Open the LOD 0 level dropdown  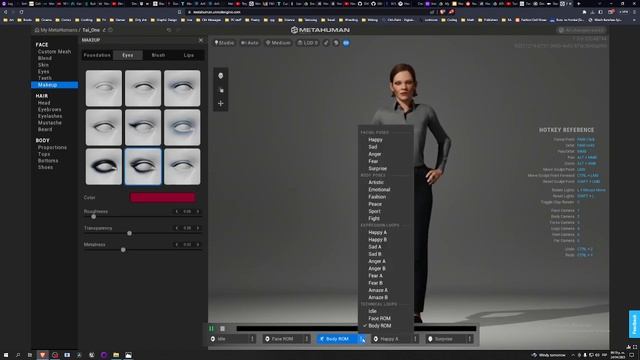click(308, 43)
